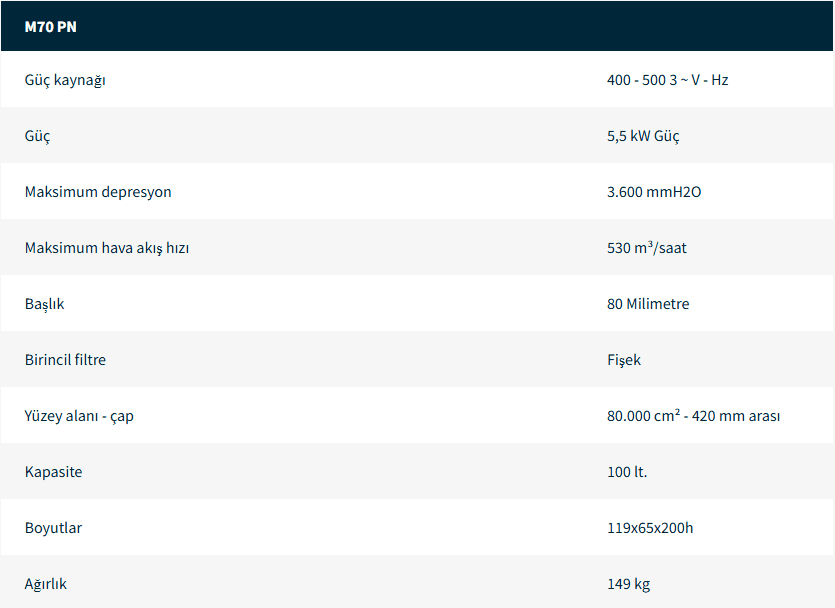
Task: Select the Ağırlık row label
Action: [46, 584]
